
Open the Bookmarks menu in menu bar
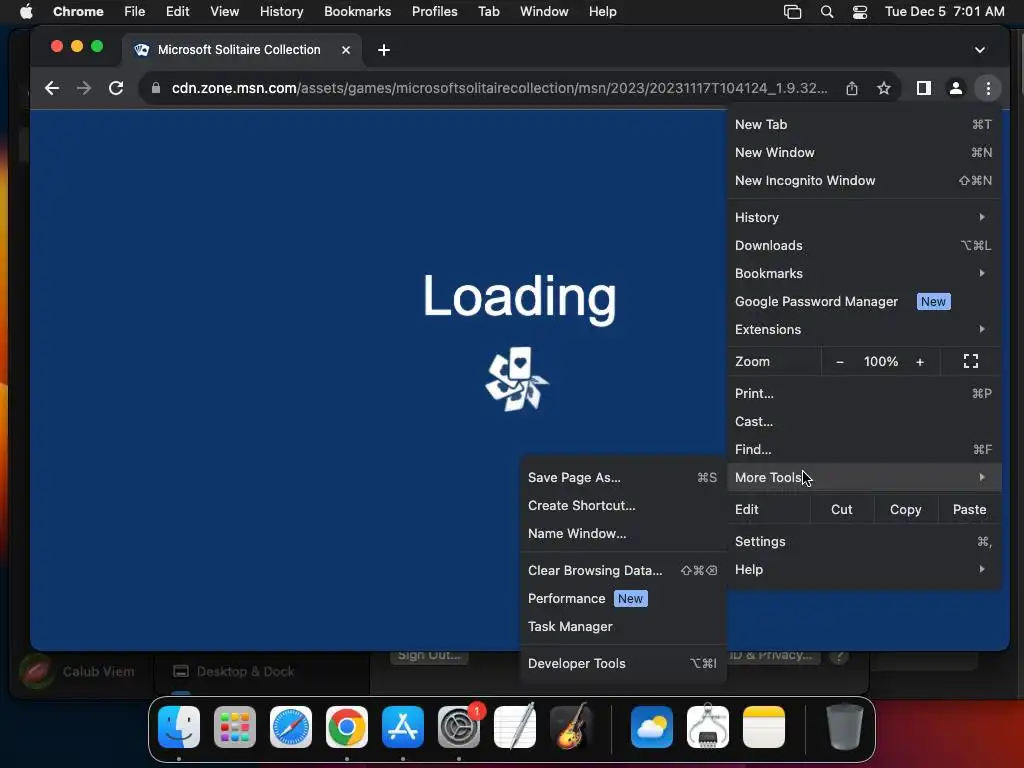(x=357, y=12)
